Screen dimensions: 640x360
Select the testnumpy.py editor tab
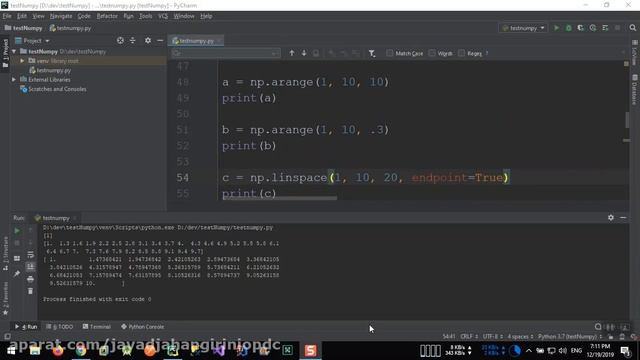click(196, 41)
